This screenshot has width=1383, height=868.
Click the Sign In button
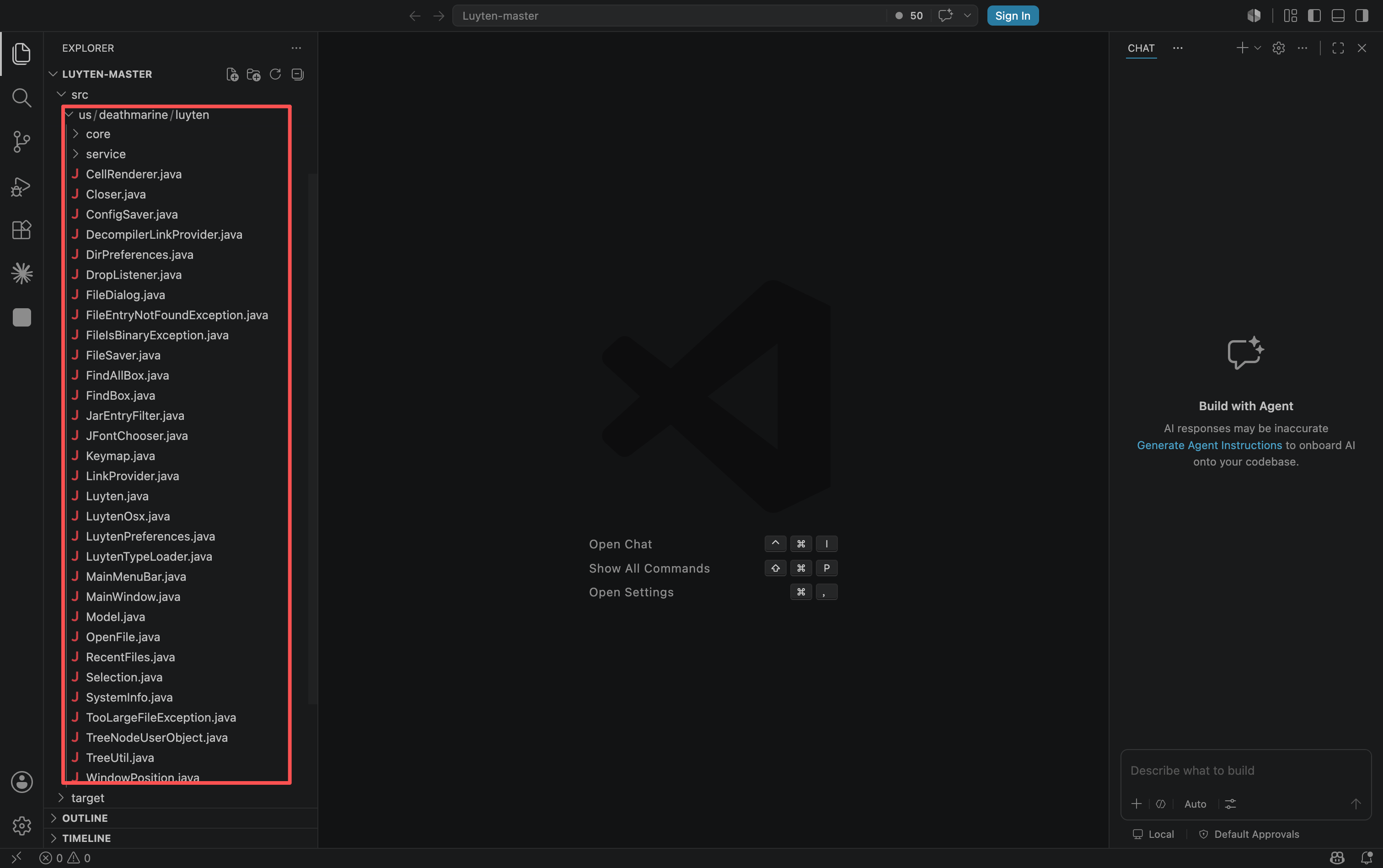point(1013,16)
